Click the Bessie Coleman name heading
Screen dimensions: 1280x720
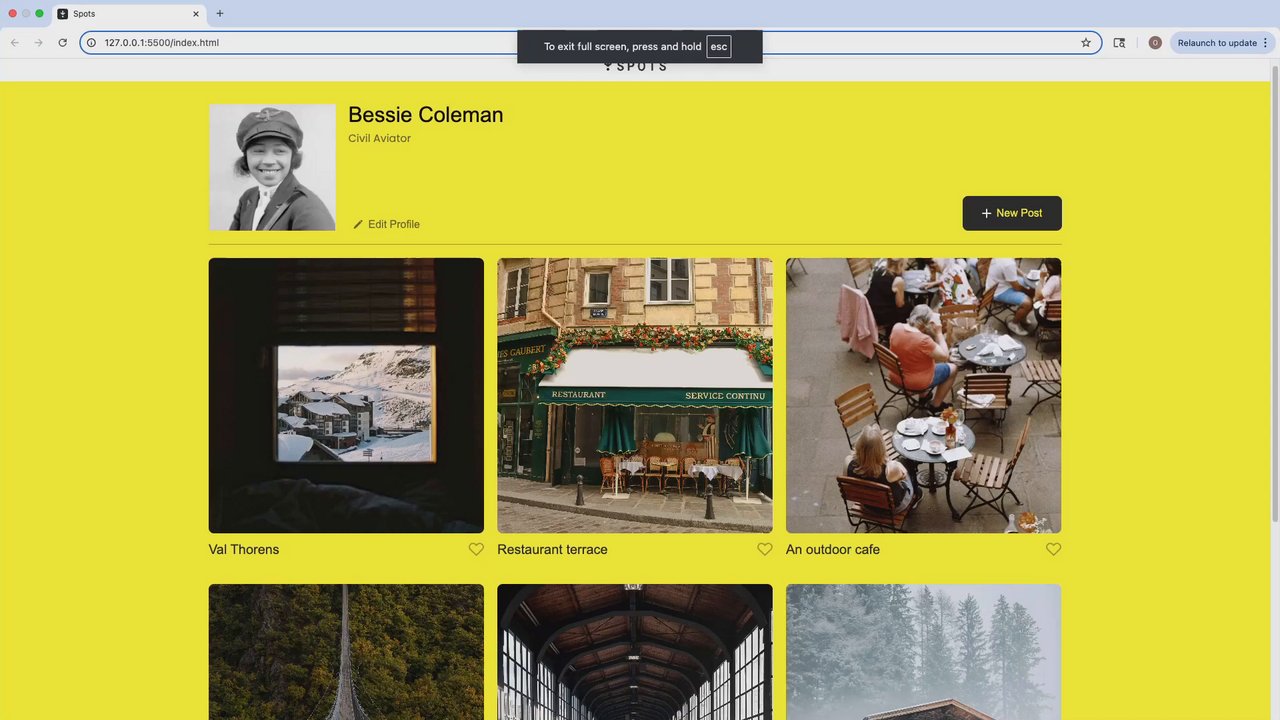click(426, 115)
